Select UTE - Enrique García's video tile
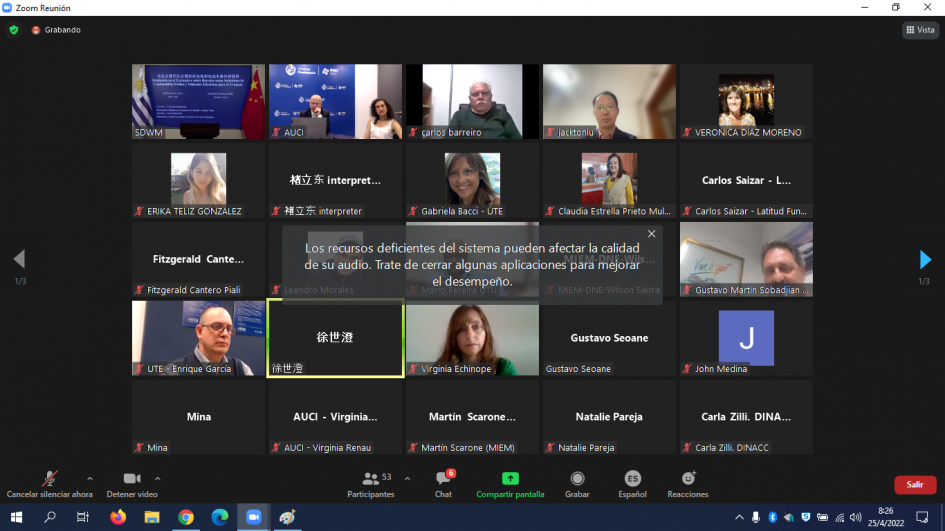Screen dimensions: 945x531 (x=198, y=338)
